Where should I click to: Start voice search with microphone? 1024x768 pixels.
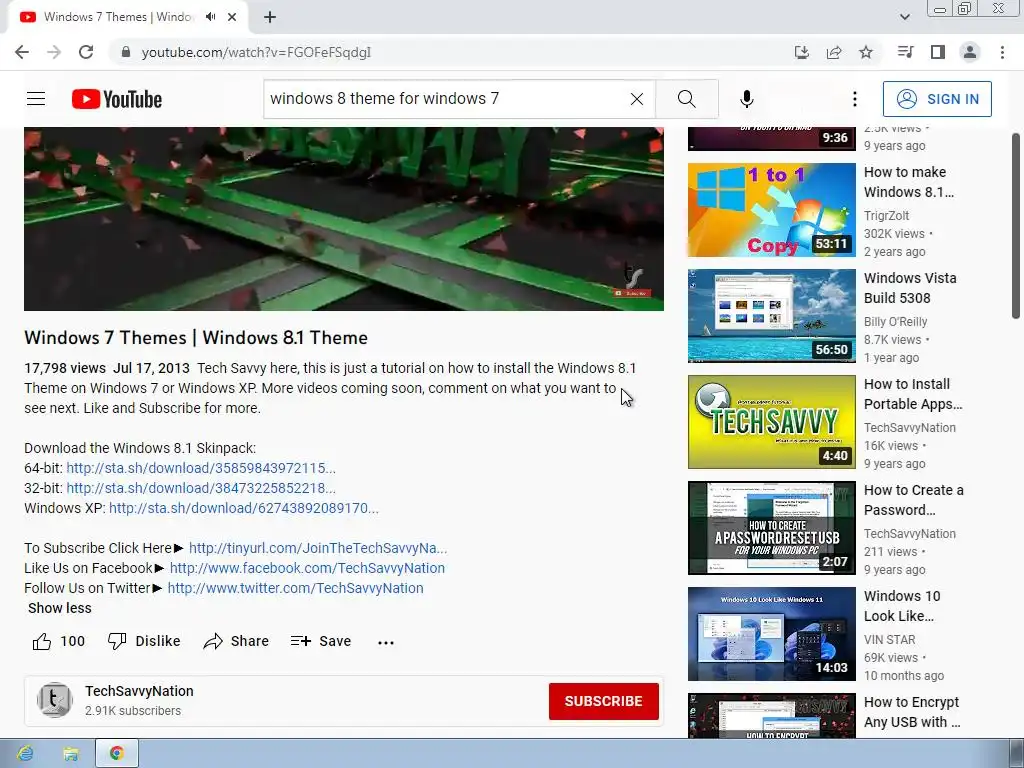tap(747, 99)
